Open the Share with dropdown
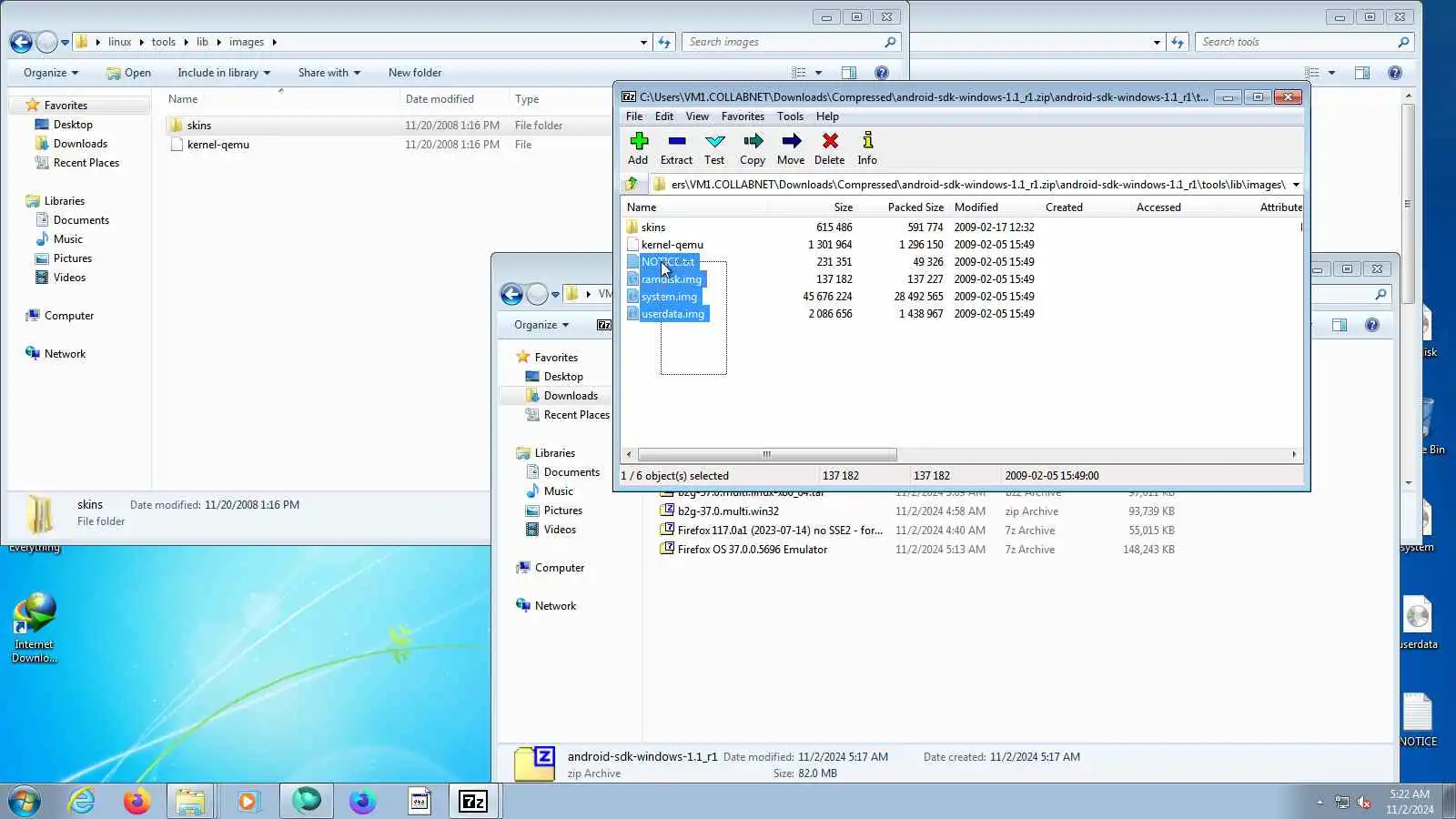Image resolution: width=1456 pixels, height=819 pixels. 329,73
